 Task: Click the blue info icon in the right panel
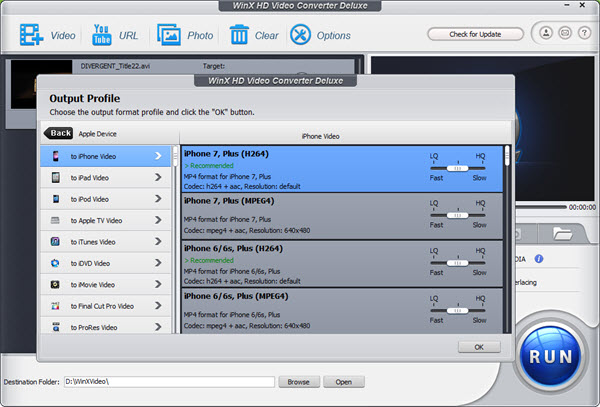(539, 259)
